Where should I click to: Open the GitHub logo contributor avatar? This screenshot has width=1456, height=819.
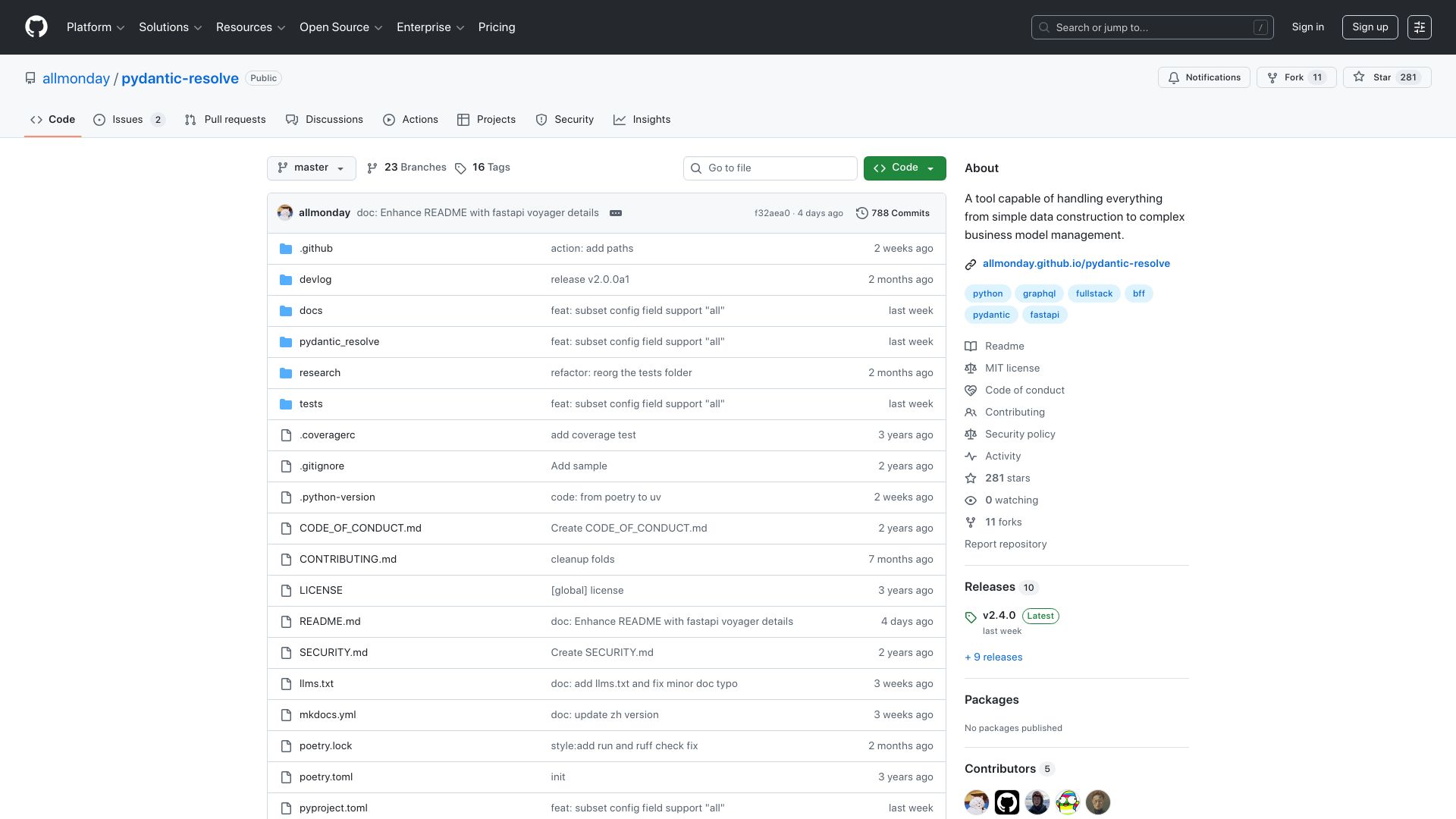coord(1007,802)
